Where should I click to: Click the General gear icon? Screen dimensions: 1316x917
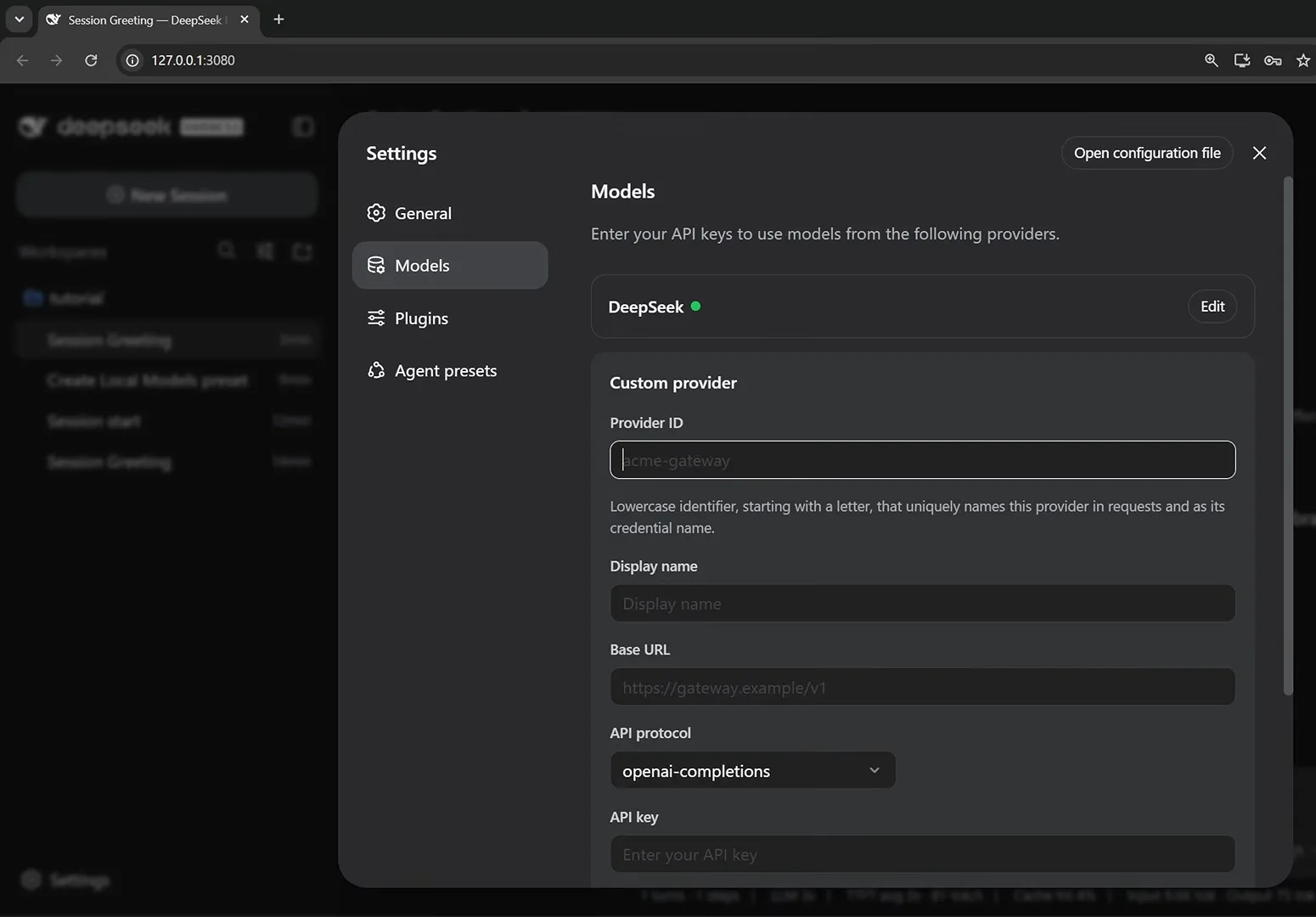(376, 213)
